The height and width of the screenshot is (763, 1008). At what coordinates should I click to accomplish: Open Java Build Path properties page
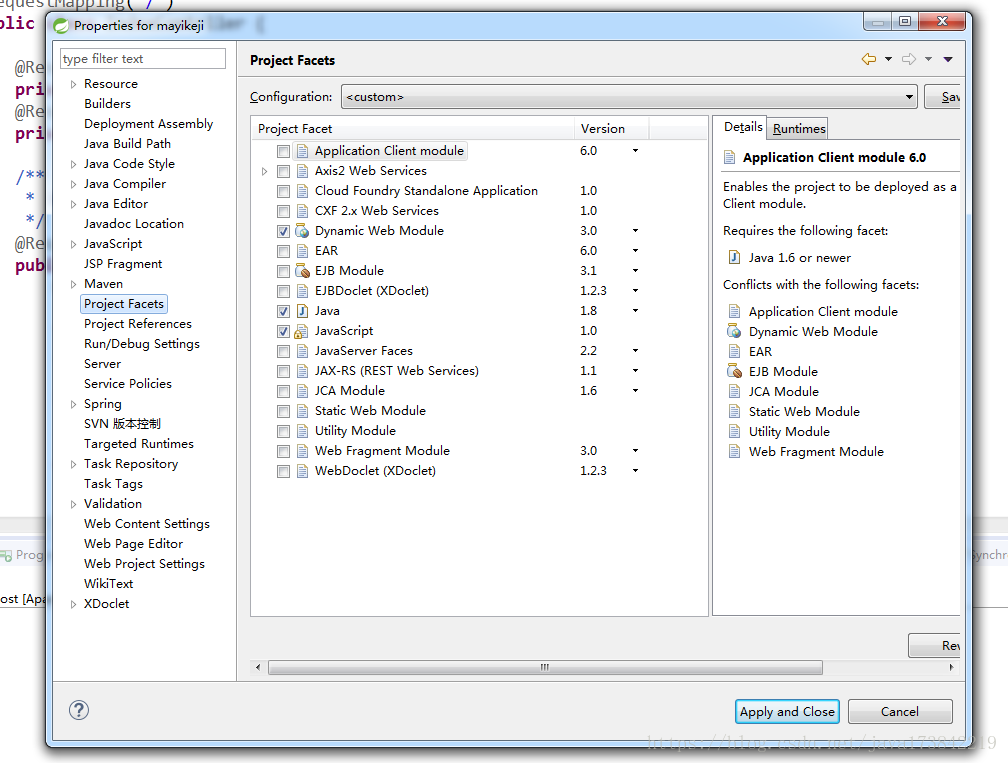coord(127,143)
